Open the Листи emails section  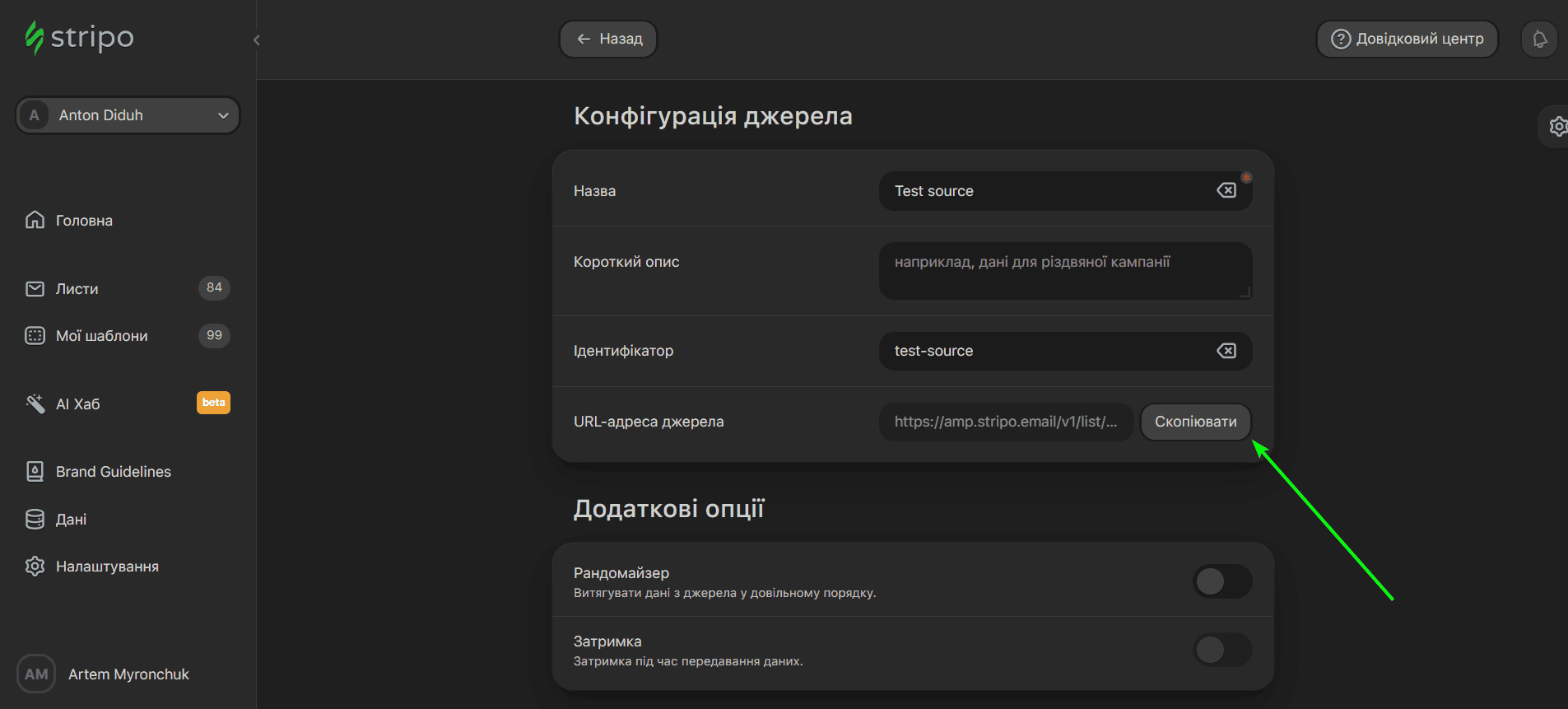[x=77, y=289]
